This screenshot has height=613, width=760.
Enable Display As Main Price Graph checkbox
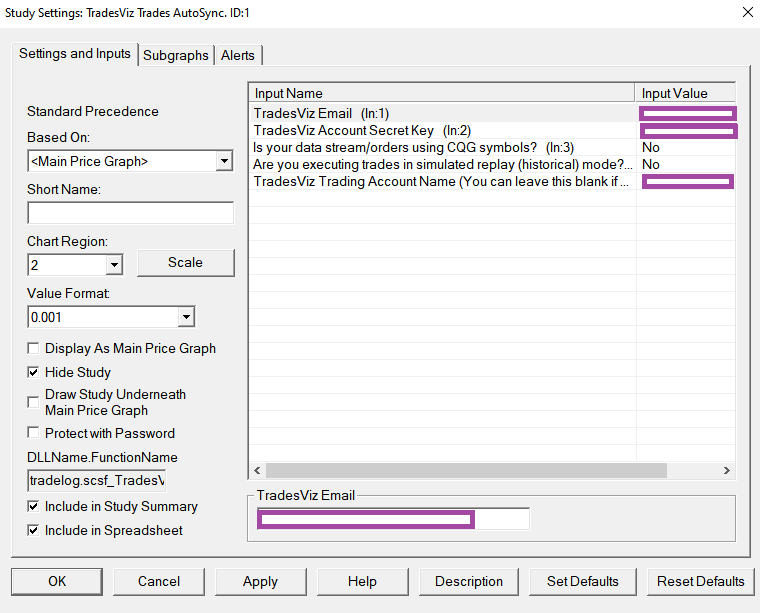[33, 348]
